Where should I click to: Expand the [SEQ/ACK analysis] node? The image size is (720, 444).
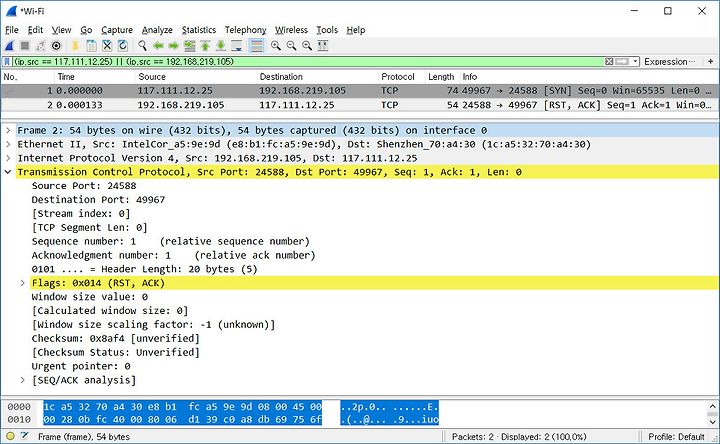point(22,380)
